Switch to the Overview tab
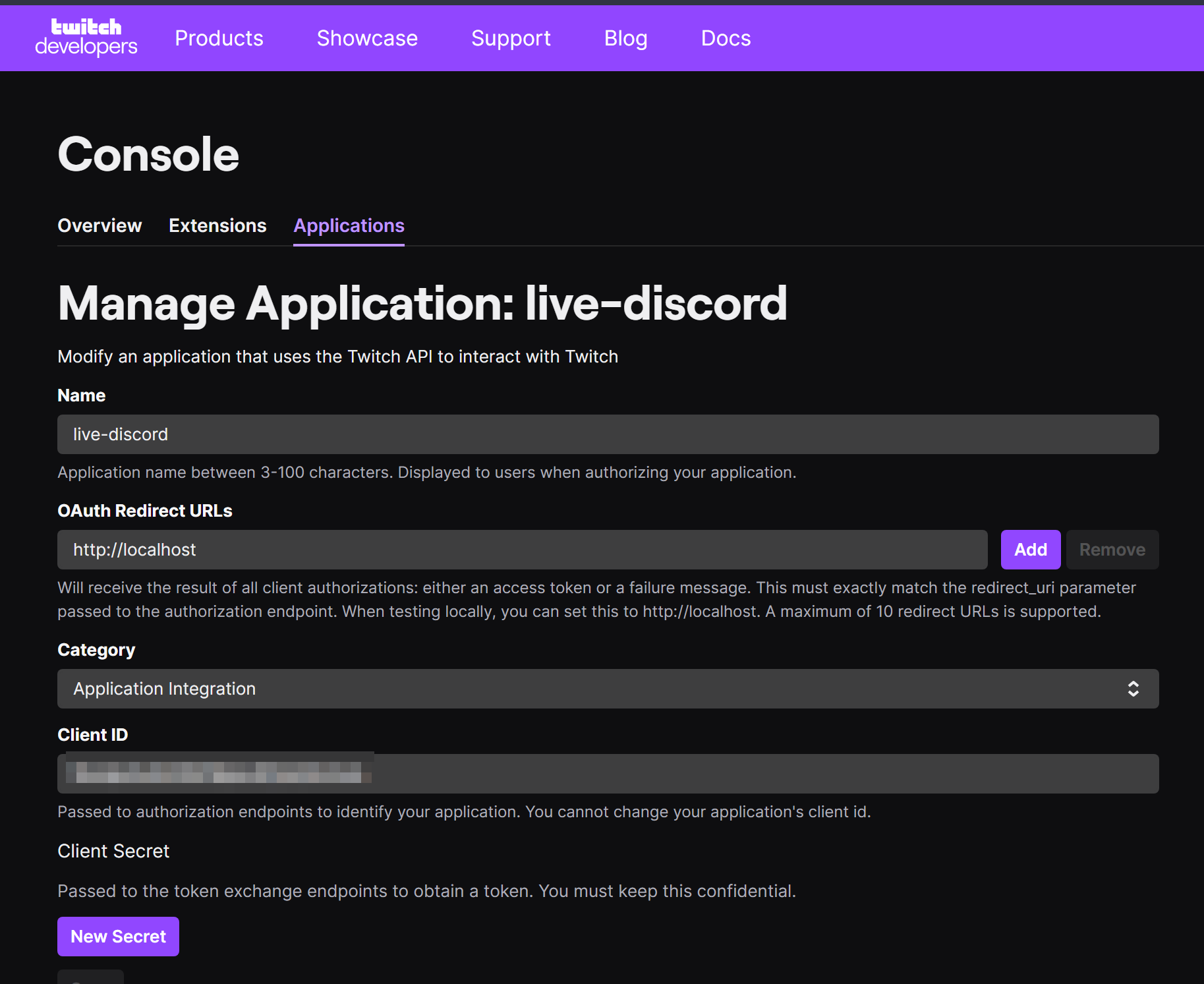 click(x=100, y=225)
